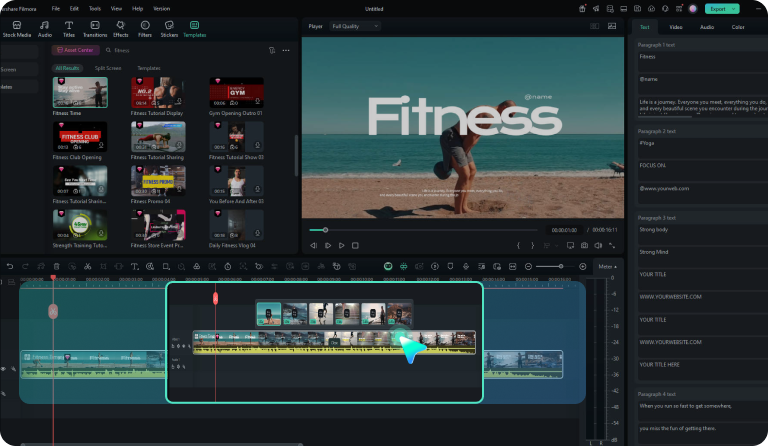
Task: Switch player to image snapshot view
Action: pyautogui.click(x=612, y=26)
